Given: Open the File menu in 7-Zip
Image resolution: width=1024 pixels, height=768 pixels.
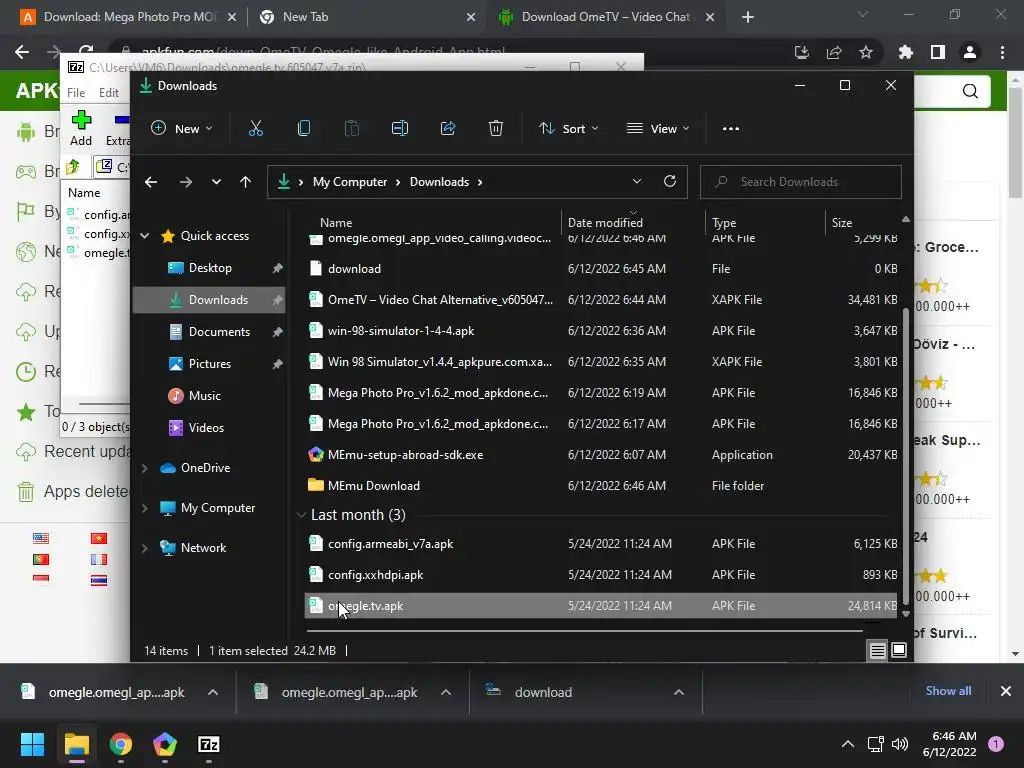Looking at the screenshot, I should [x=76, y=93].
